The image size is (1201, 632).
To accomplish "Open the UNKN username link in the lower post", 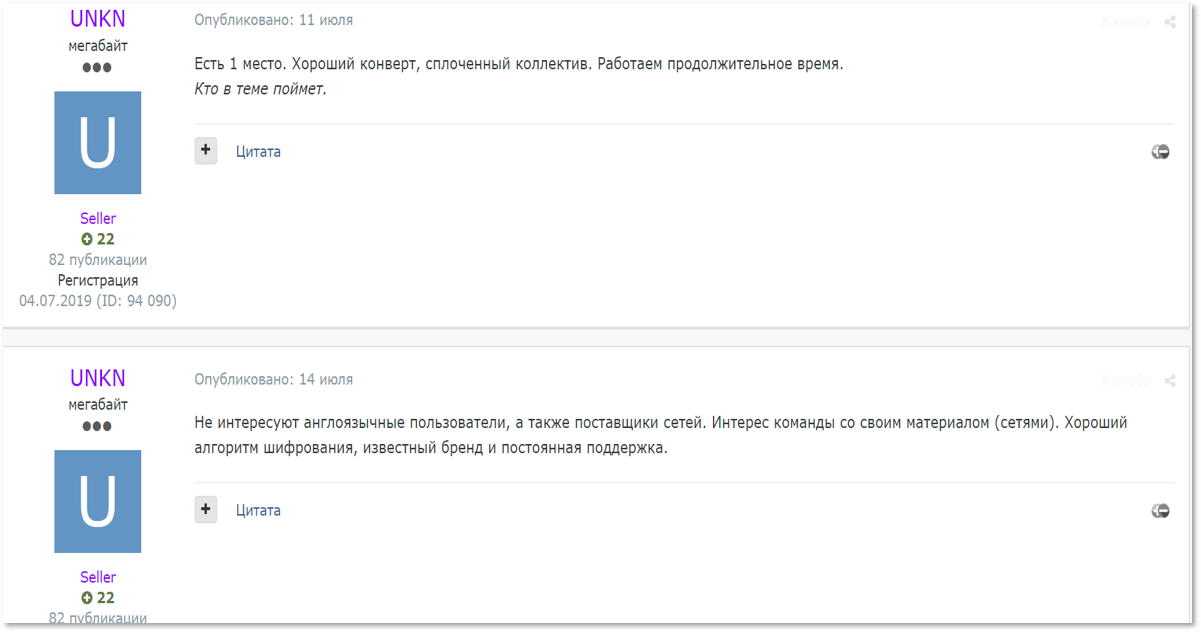I will point(98,378).
